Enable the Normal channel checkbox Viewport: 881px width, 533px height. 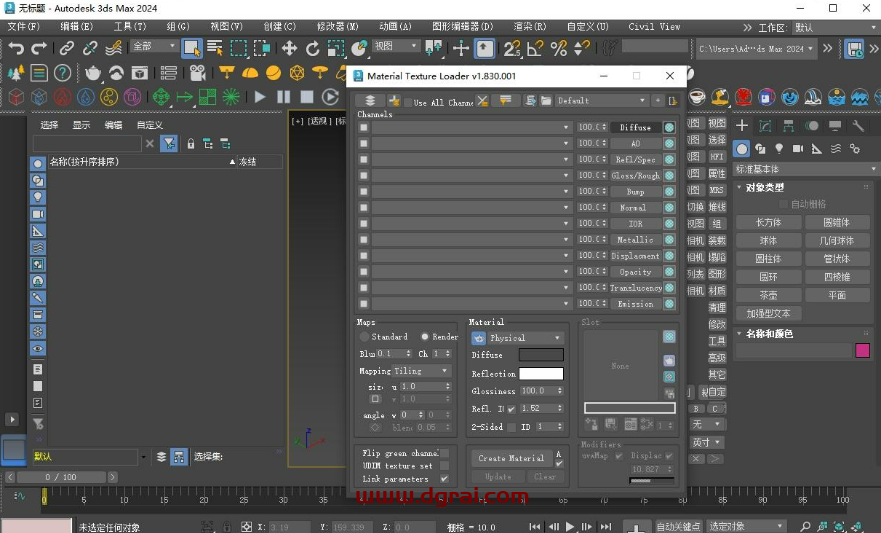[x=364, y=208]
